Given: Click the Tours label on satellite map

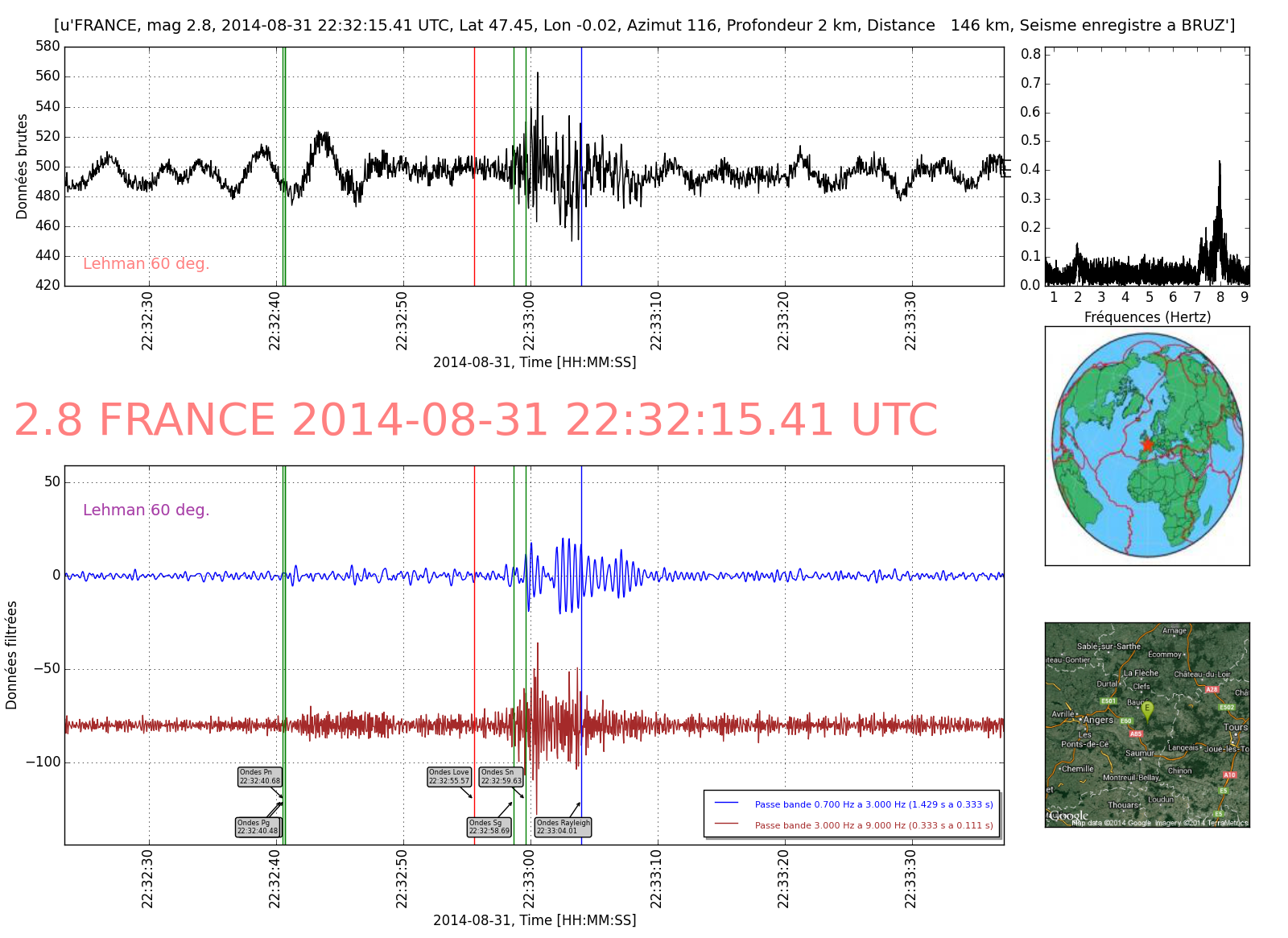Looking at the screenshot, I should tap(1235, 727).
